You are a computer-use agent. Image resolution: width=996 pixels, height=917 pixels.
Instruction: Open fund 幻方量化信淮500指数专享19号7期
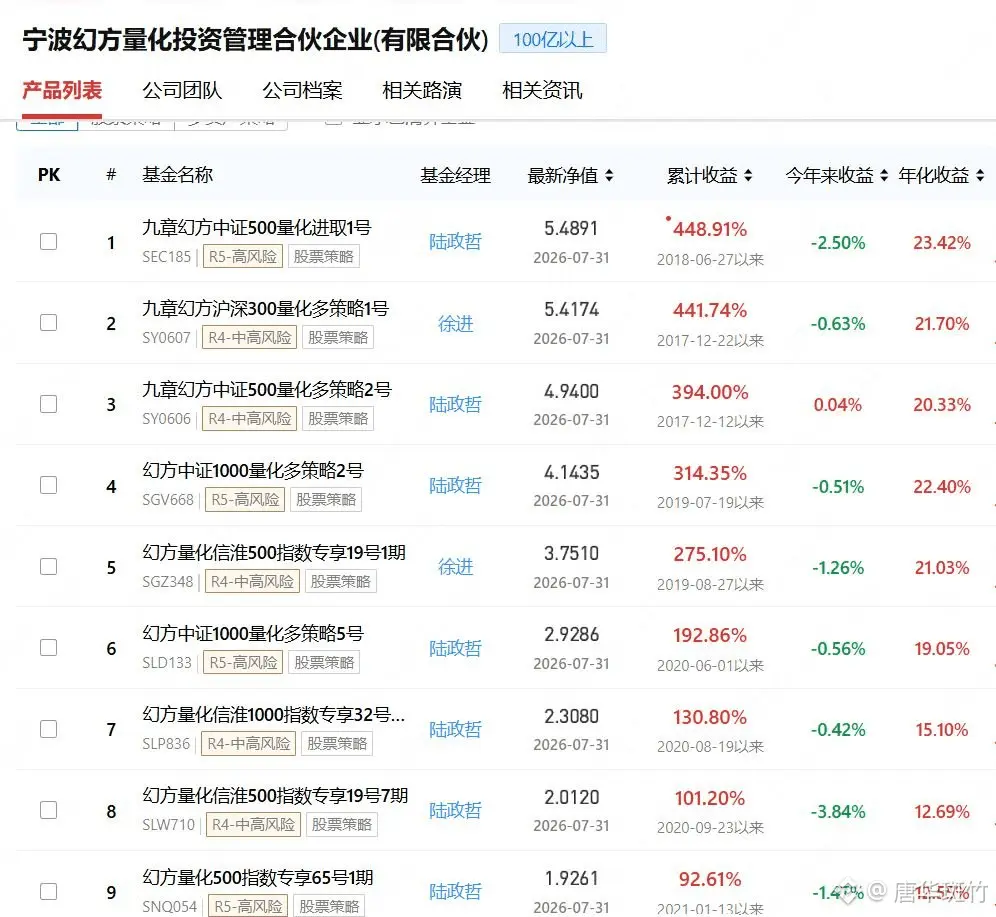click(x=275, y=796)
